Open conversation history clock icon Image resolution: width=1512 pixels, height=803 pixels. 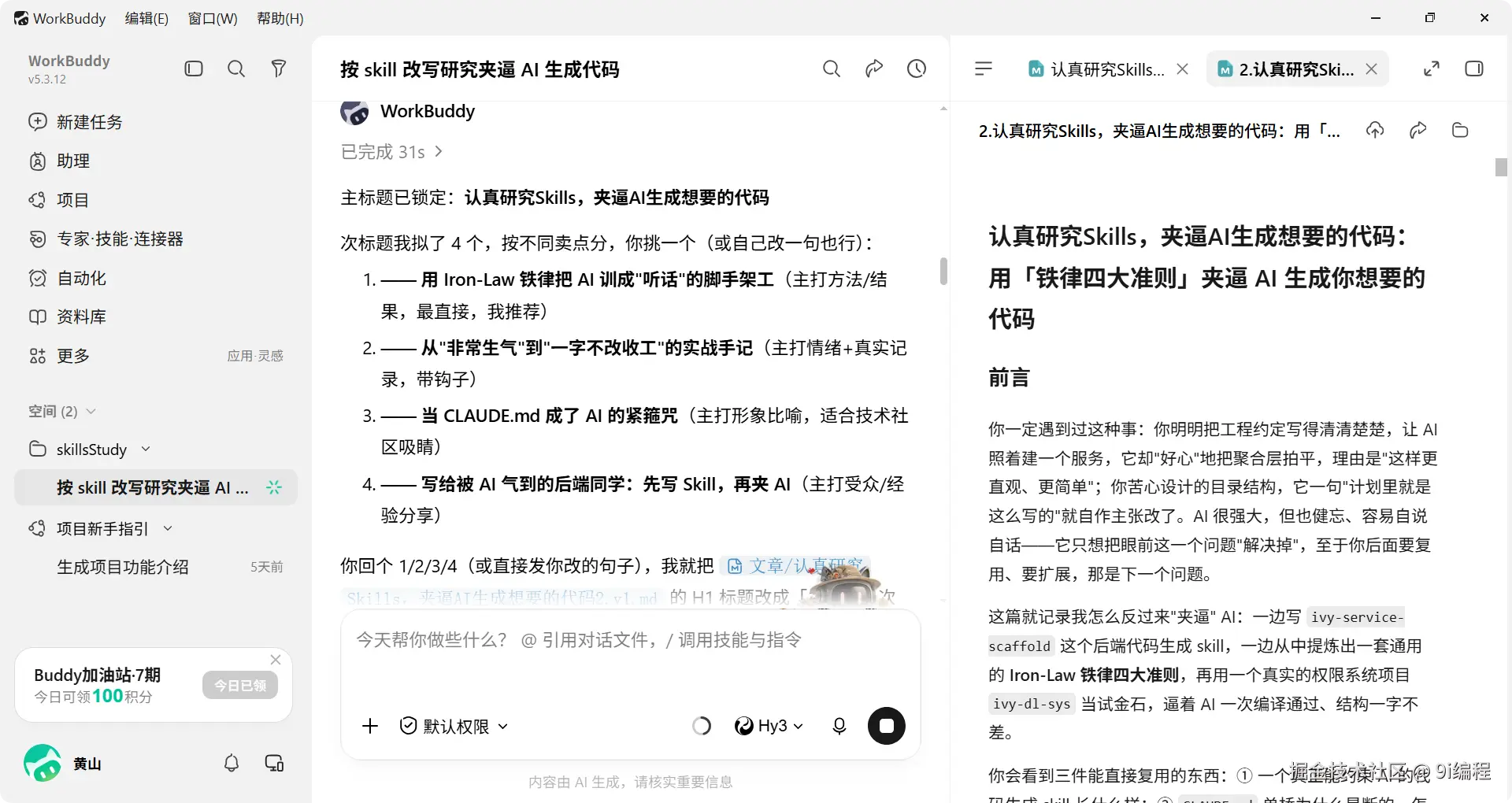coord(917,69)
